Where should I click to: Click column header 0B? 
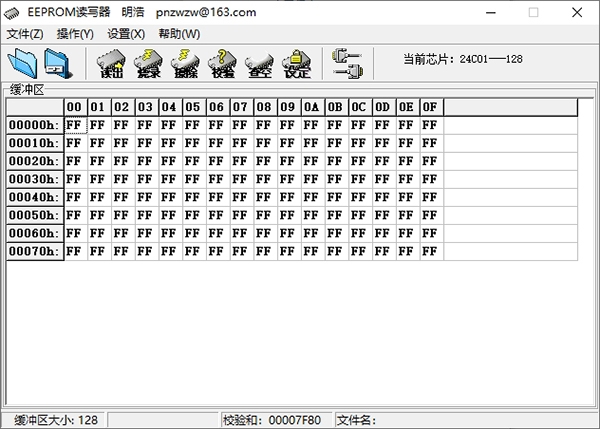336,107
